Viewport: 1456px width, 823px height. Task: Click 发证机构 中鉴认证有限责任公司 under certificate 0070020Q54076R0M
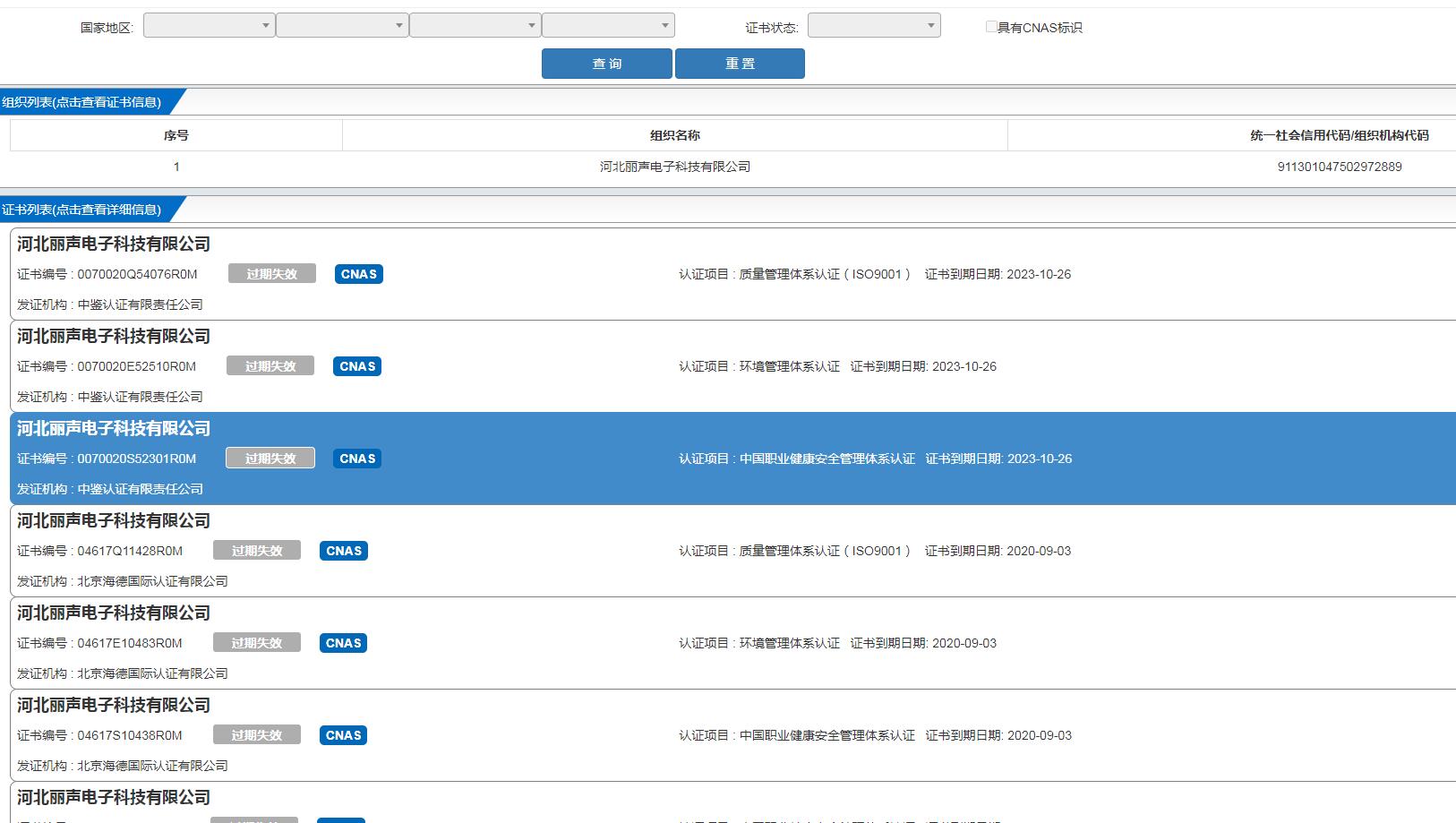110,304
